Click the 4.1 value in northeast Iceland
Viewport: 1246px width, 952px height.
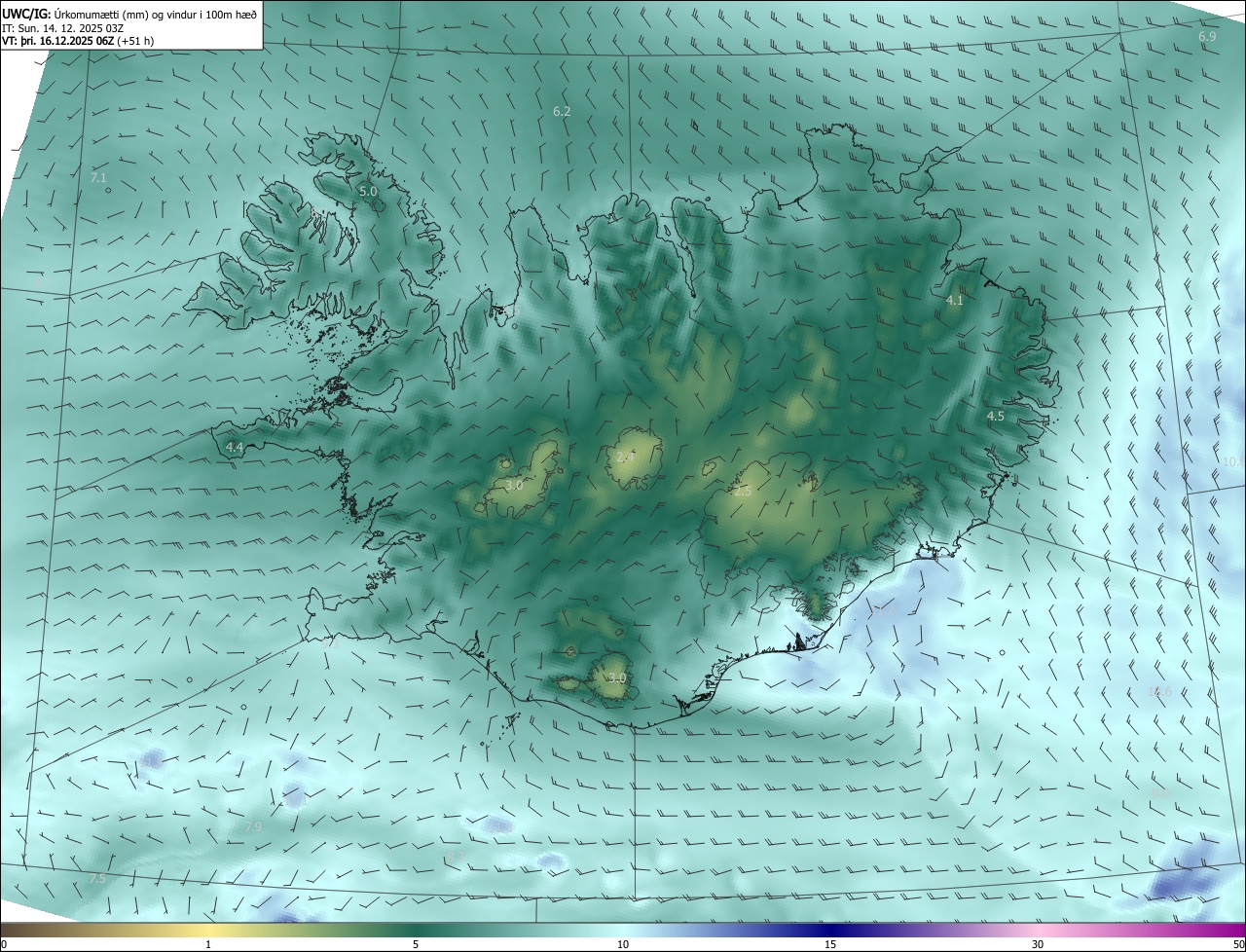[x=955, y=301]
